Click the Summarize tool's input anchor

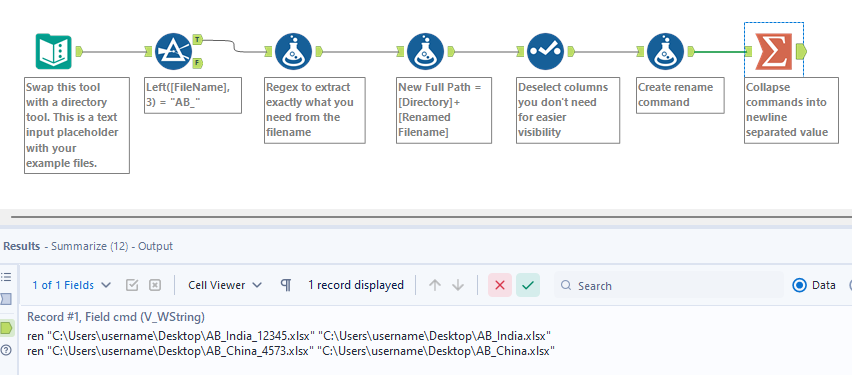(x=748, y=52)
